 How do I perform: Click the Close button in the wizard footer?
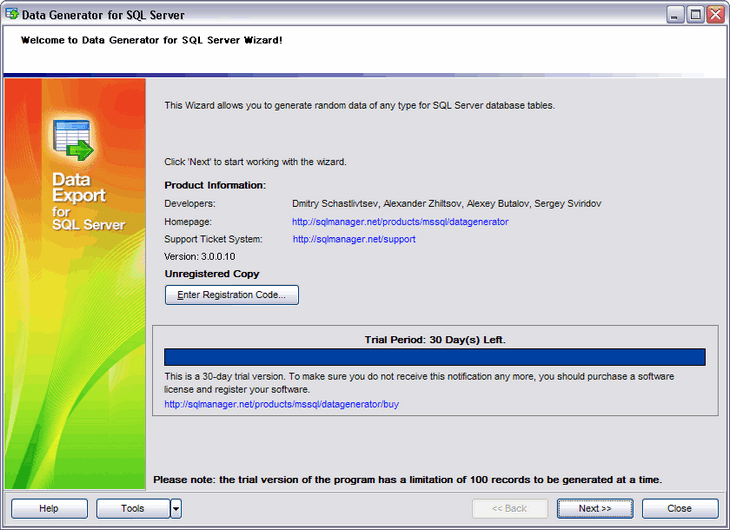point(680,508)
